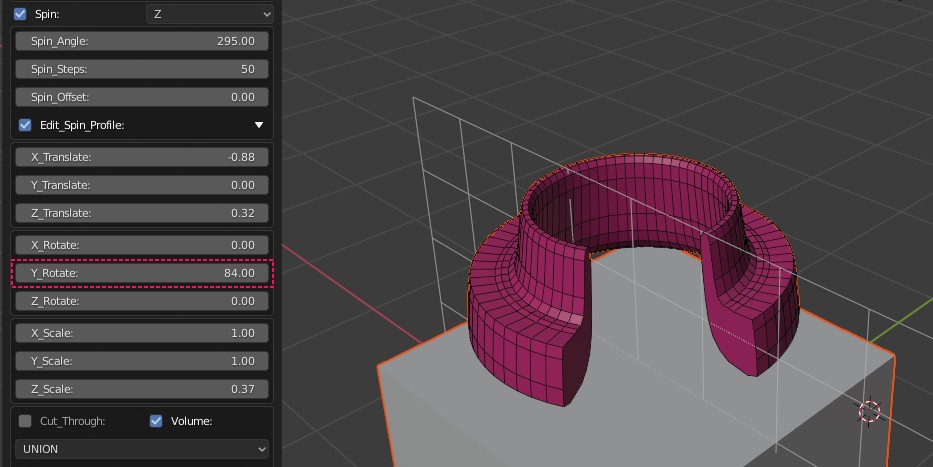This screenshot has height=467, width=933.
Task: Enable the Cut_Through checkbox
Action: pyautogui.click(x=26, y=421)
